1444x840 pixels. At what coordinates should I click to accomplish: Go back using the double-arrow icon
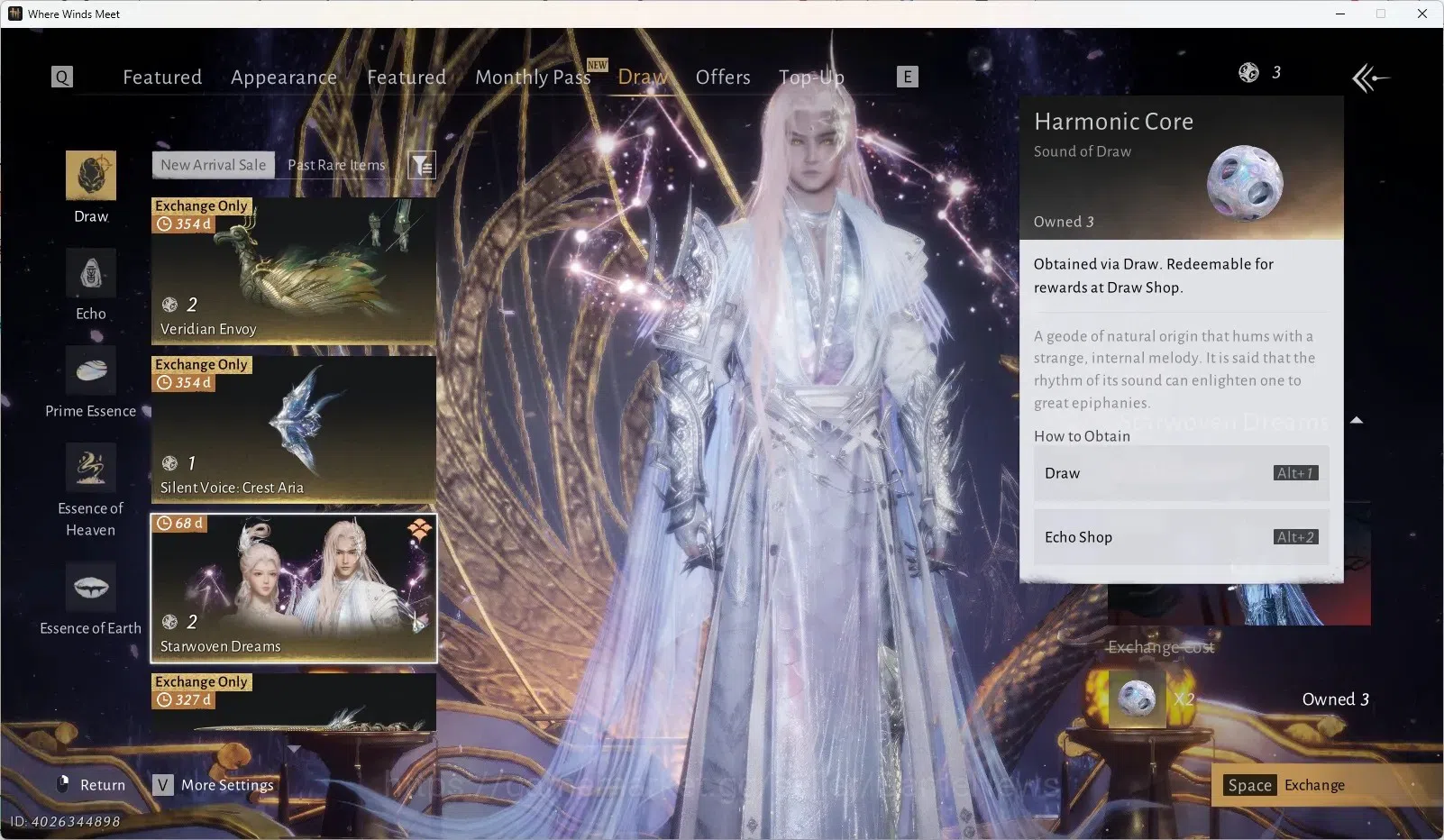click(x=1370, y=78)
